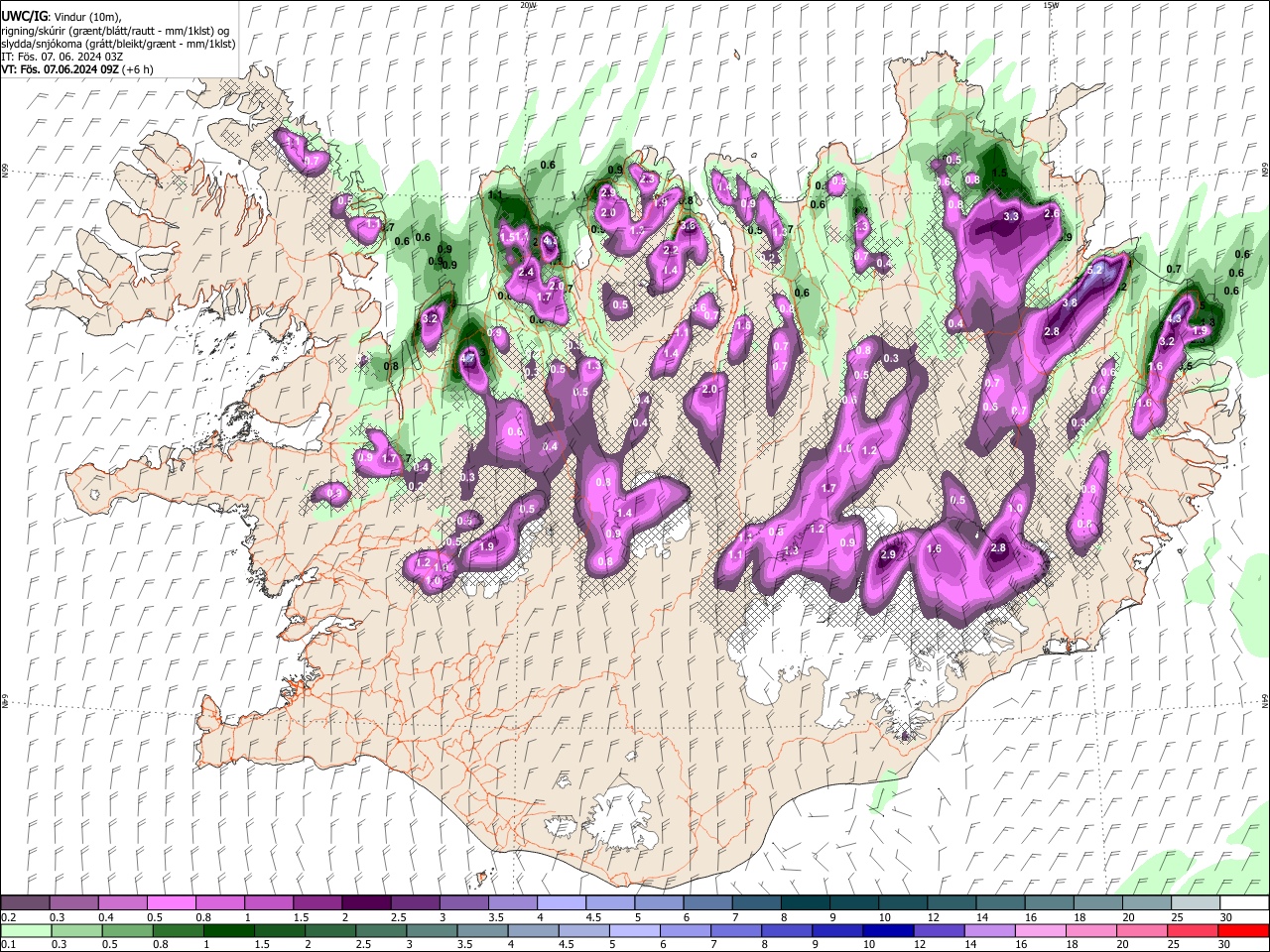
Task: Pick the 0.3 snow scale swatch
Action: (x=73, y=902)
